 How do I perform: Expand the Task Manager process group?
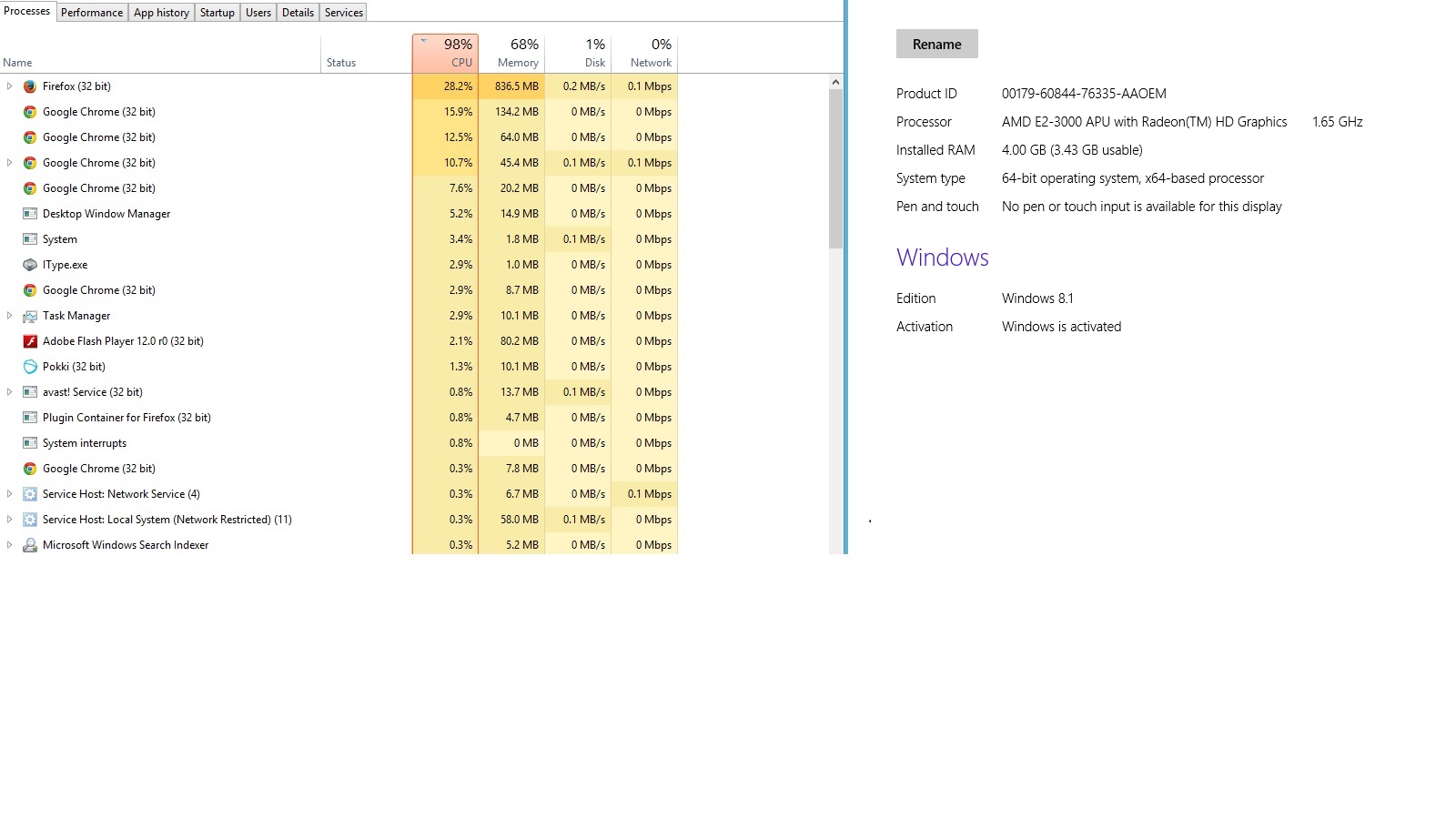(9, 316)
